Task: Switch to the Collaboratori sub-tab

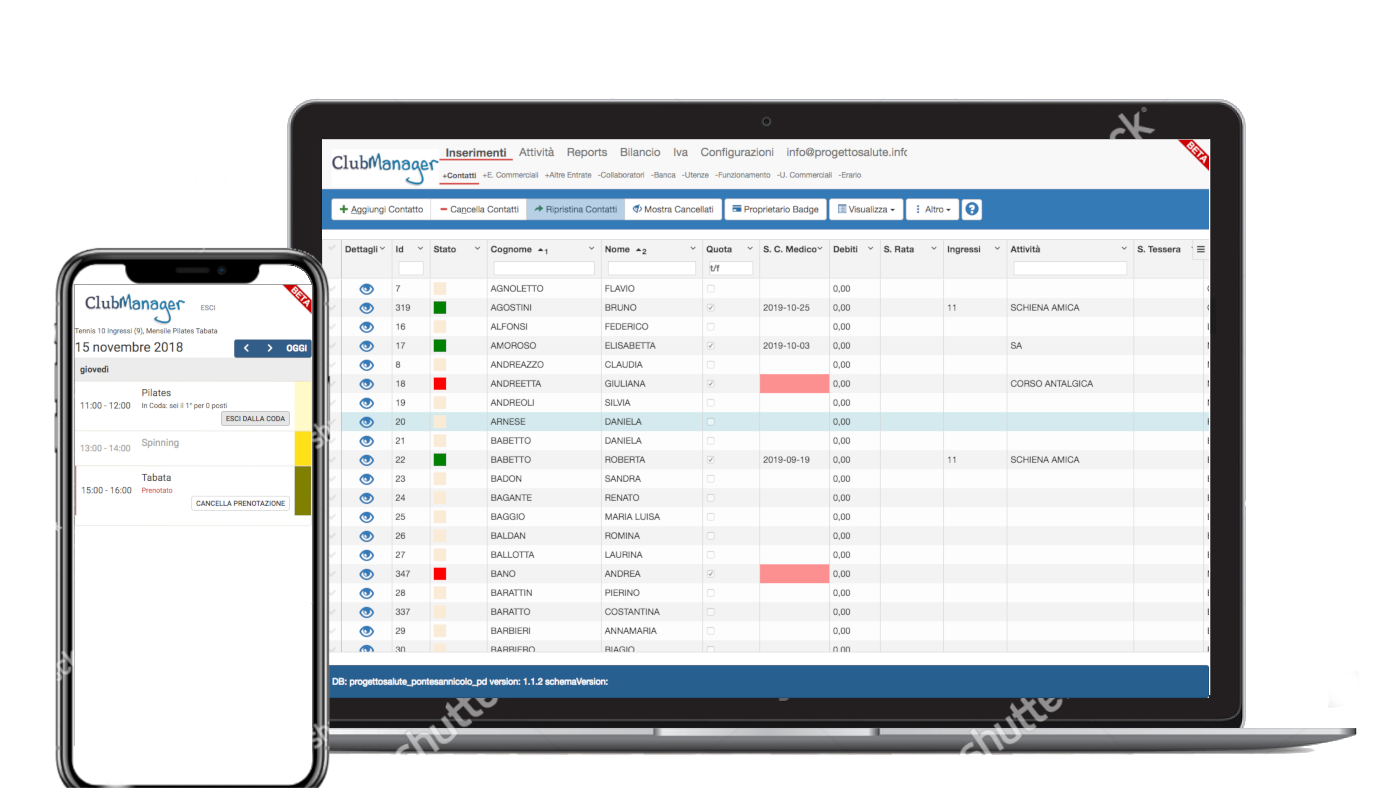Action: tap(621, 175)
